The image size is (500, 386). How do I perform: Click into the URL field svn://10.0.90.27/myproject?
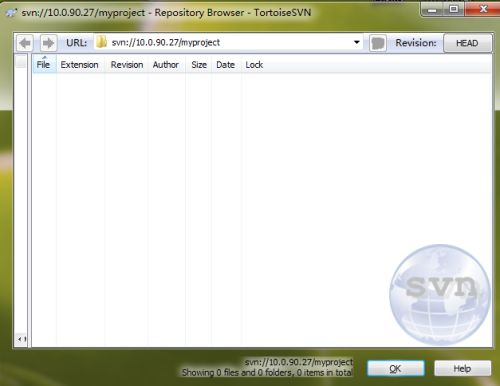pos(228,43)
